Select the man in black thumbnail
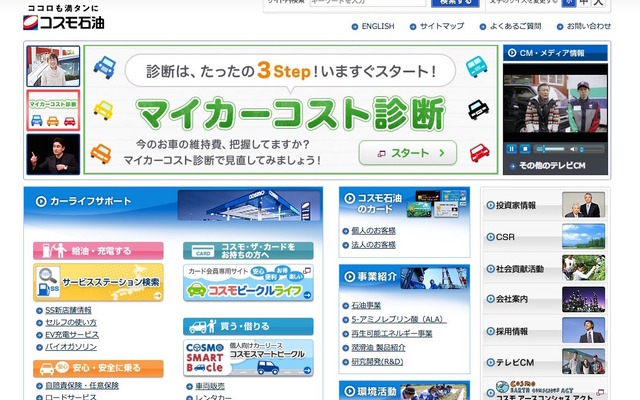The height and width of the screenshot is (400, 640). click(x=53, y=154)
